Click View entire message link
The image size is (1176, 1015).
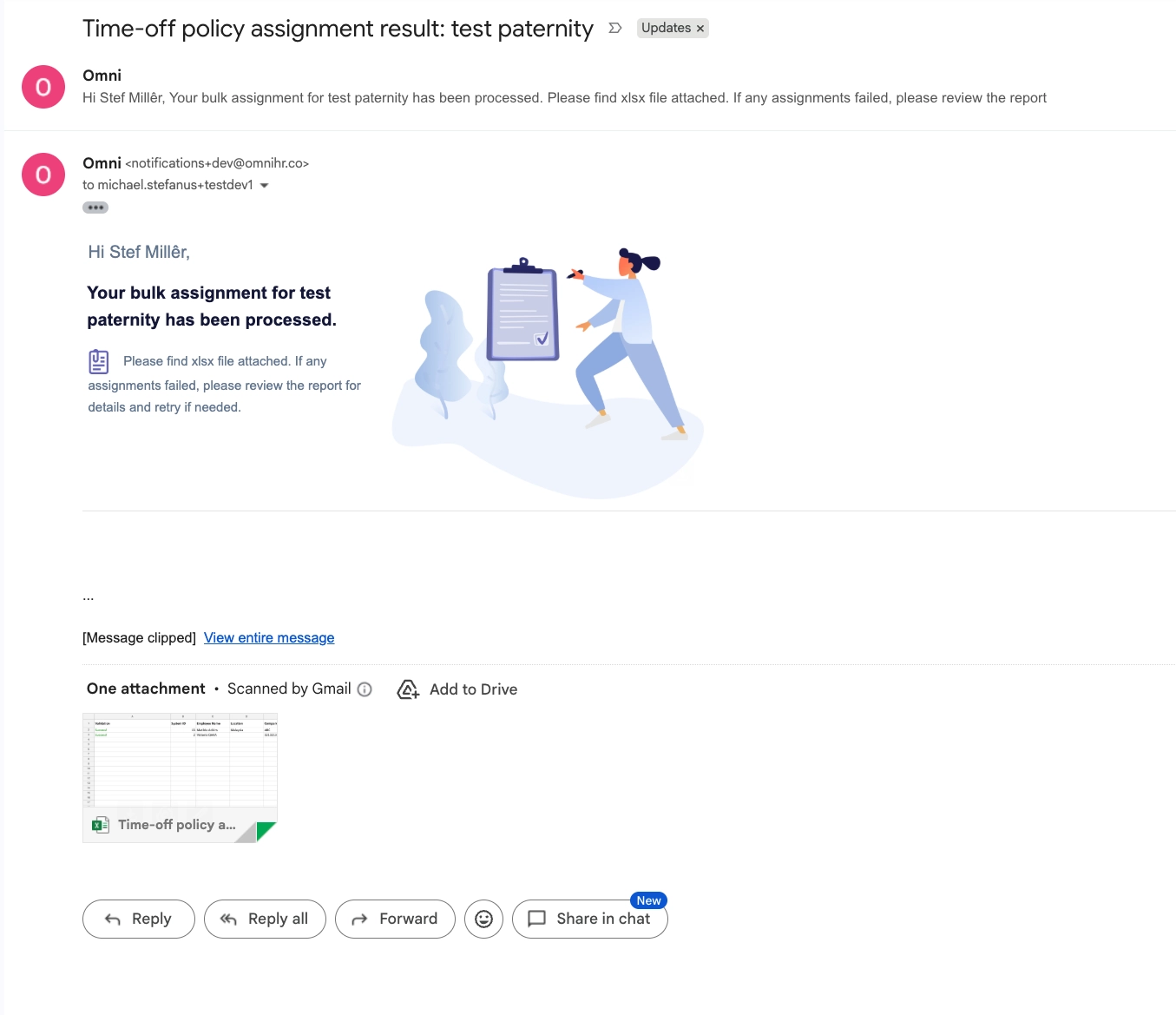click(269, 637)
